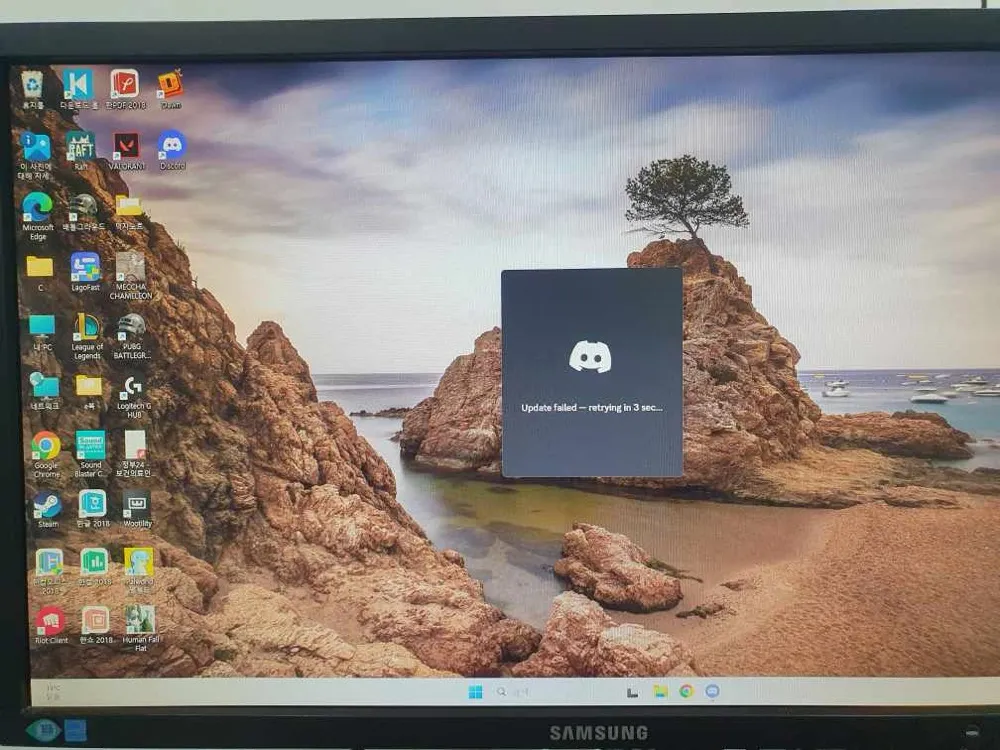This screenshot has height=750, width=1000.
Task: Open File Explorer from the taskbar
Action: pyautogui.click(x=660, y=692)
